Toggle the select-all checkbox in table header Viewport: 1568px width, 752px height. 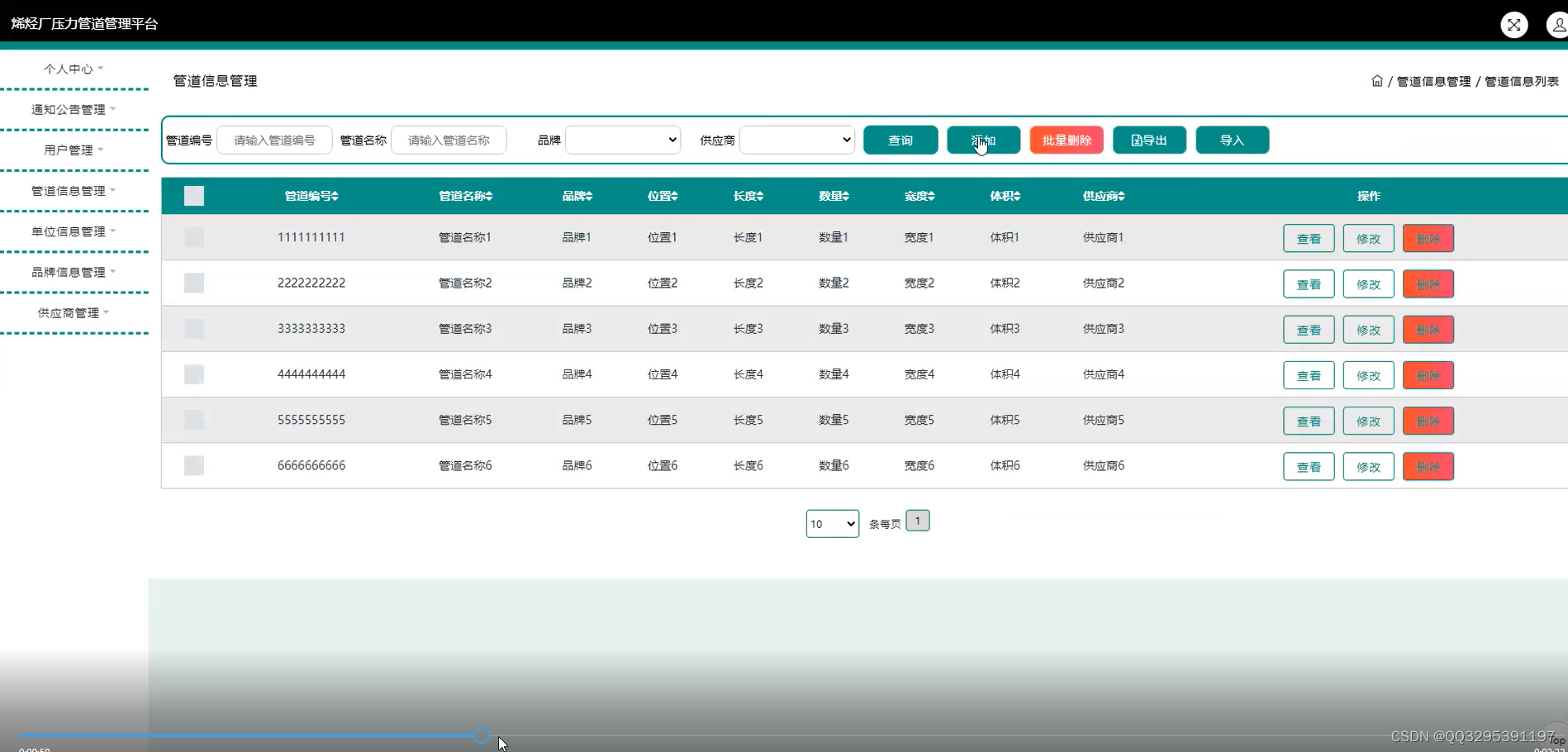[194, 196]
